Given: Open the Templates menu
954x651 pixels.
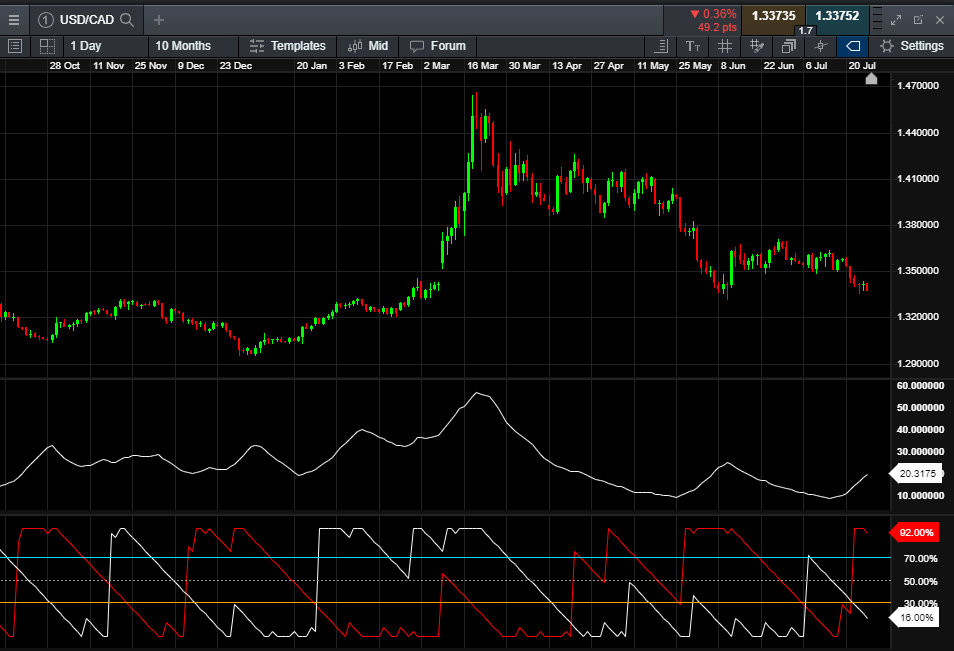Looking at the screenshot, I should tap(287, 46).
